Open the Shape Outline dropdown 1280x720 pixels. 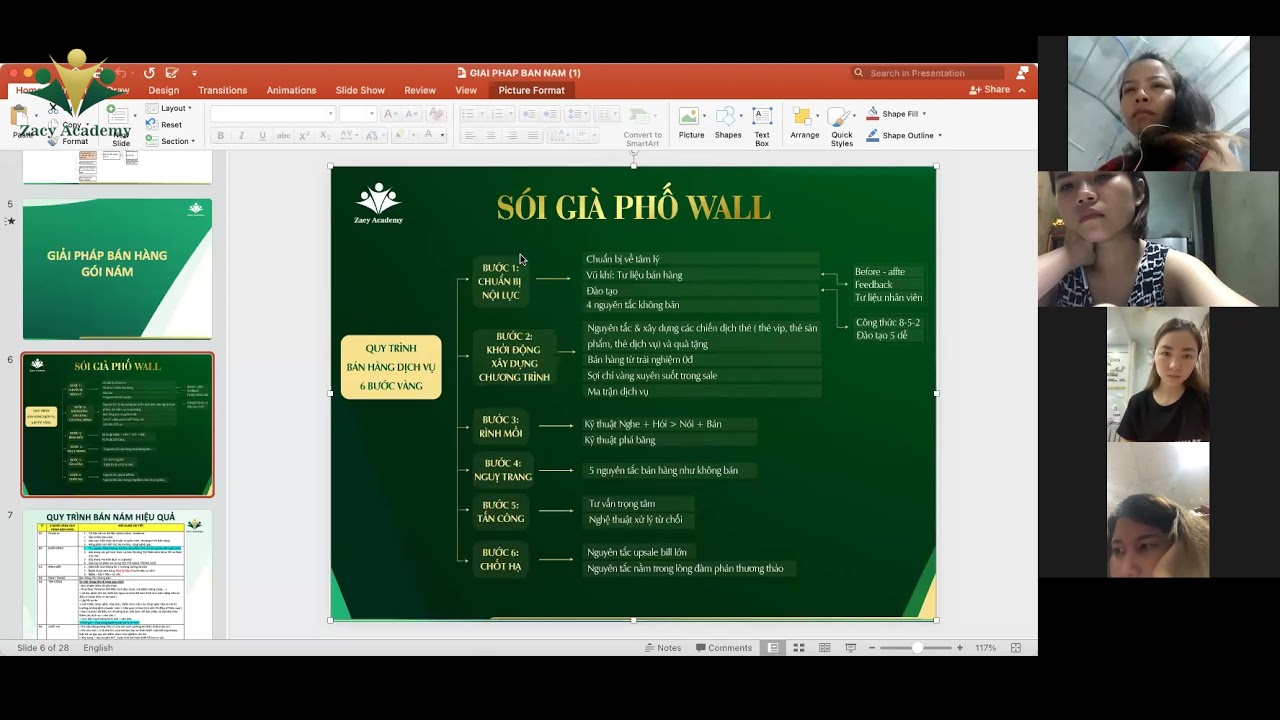[904, 135]
